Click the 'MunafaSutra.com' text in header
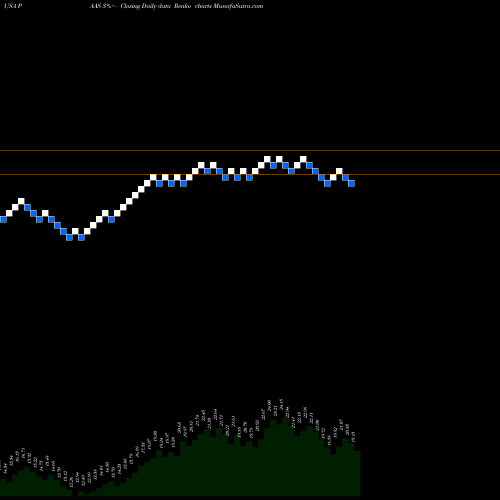 238,6
